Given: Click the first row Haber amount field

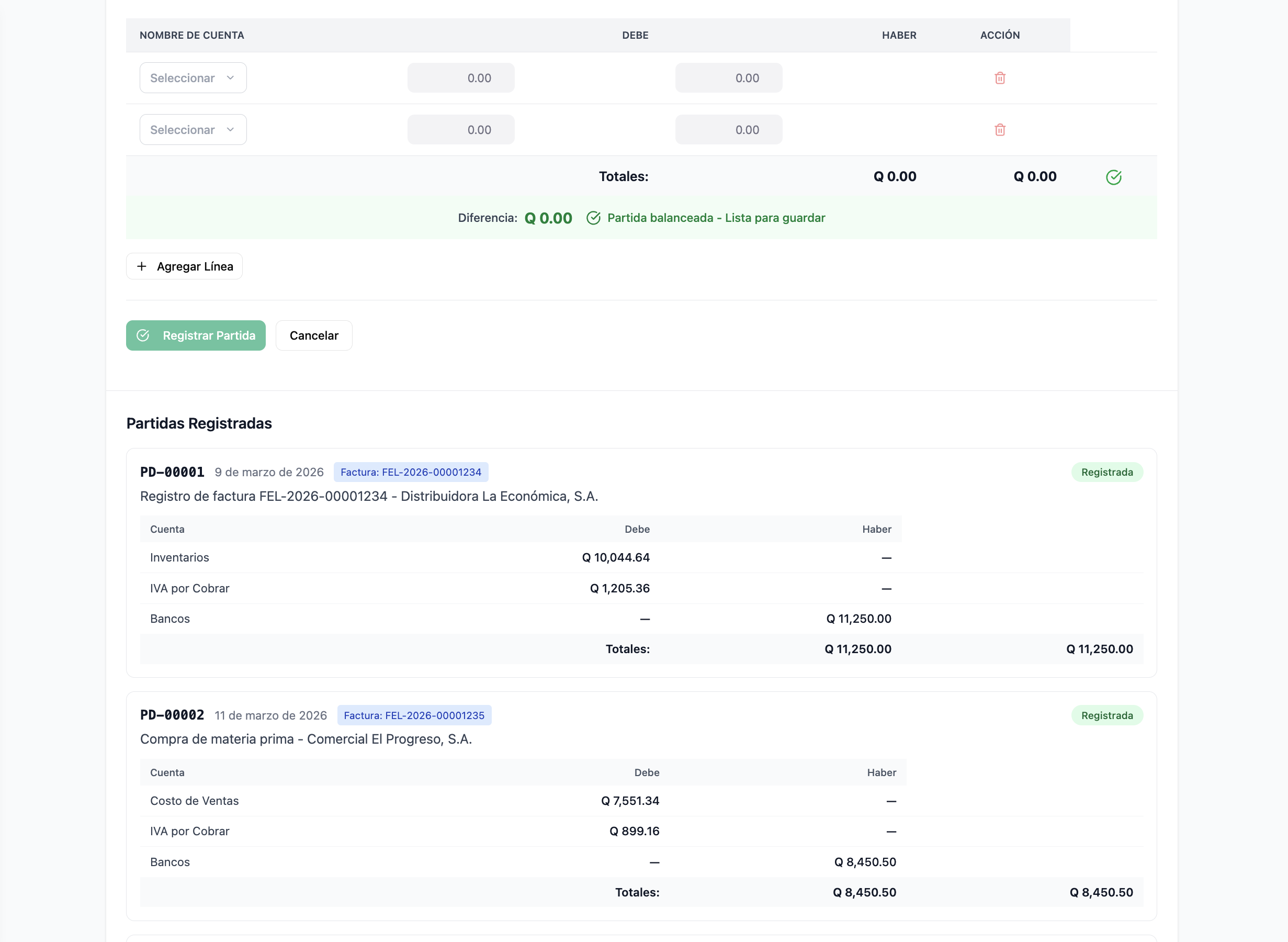Looking at the screenshot, I should tap(729, 78).
